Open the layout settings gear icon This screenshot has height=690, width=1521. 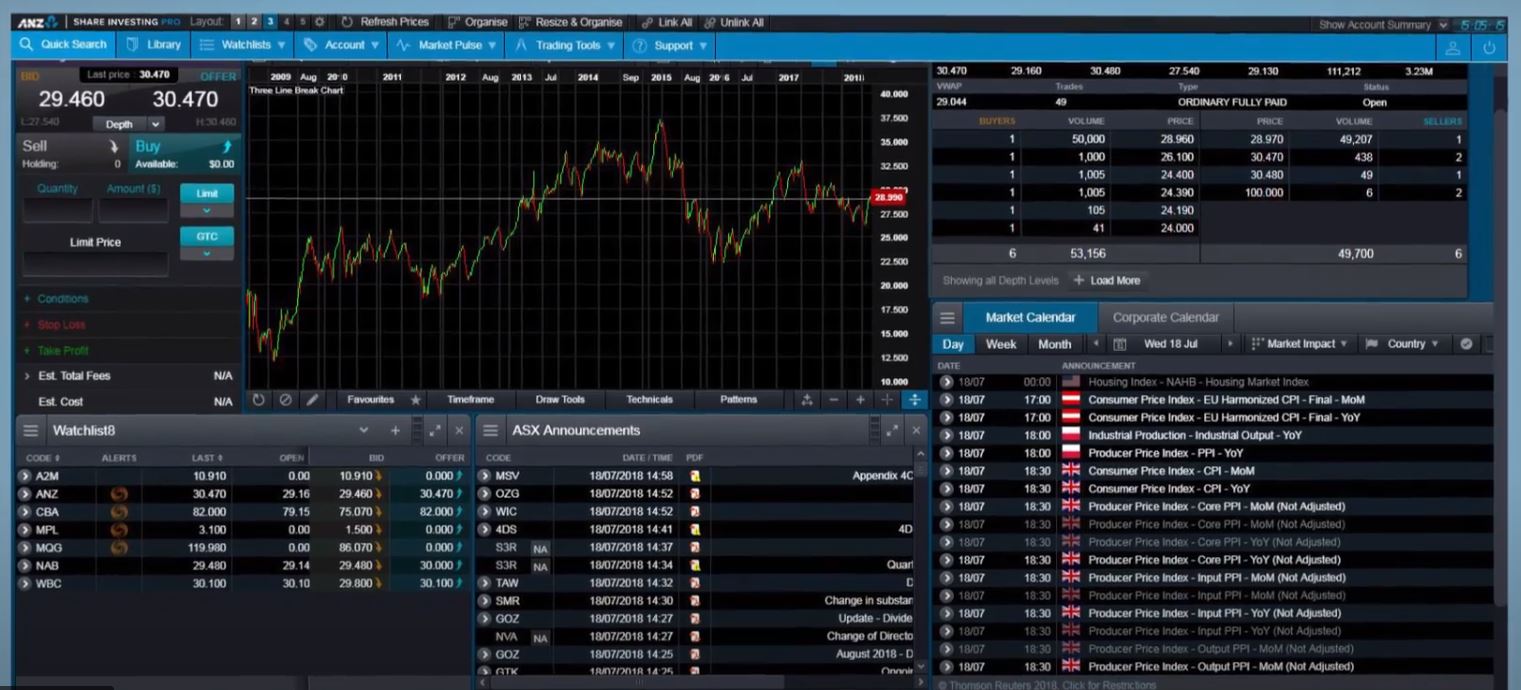click(320, 22)
